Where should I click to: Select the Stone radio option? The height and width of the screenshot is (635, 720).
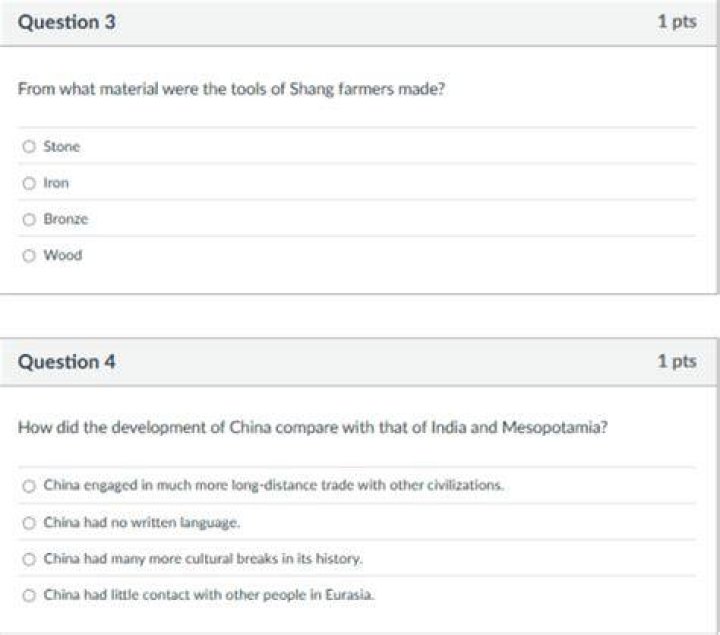[29, 146]
